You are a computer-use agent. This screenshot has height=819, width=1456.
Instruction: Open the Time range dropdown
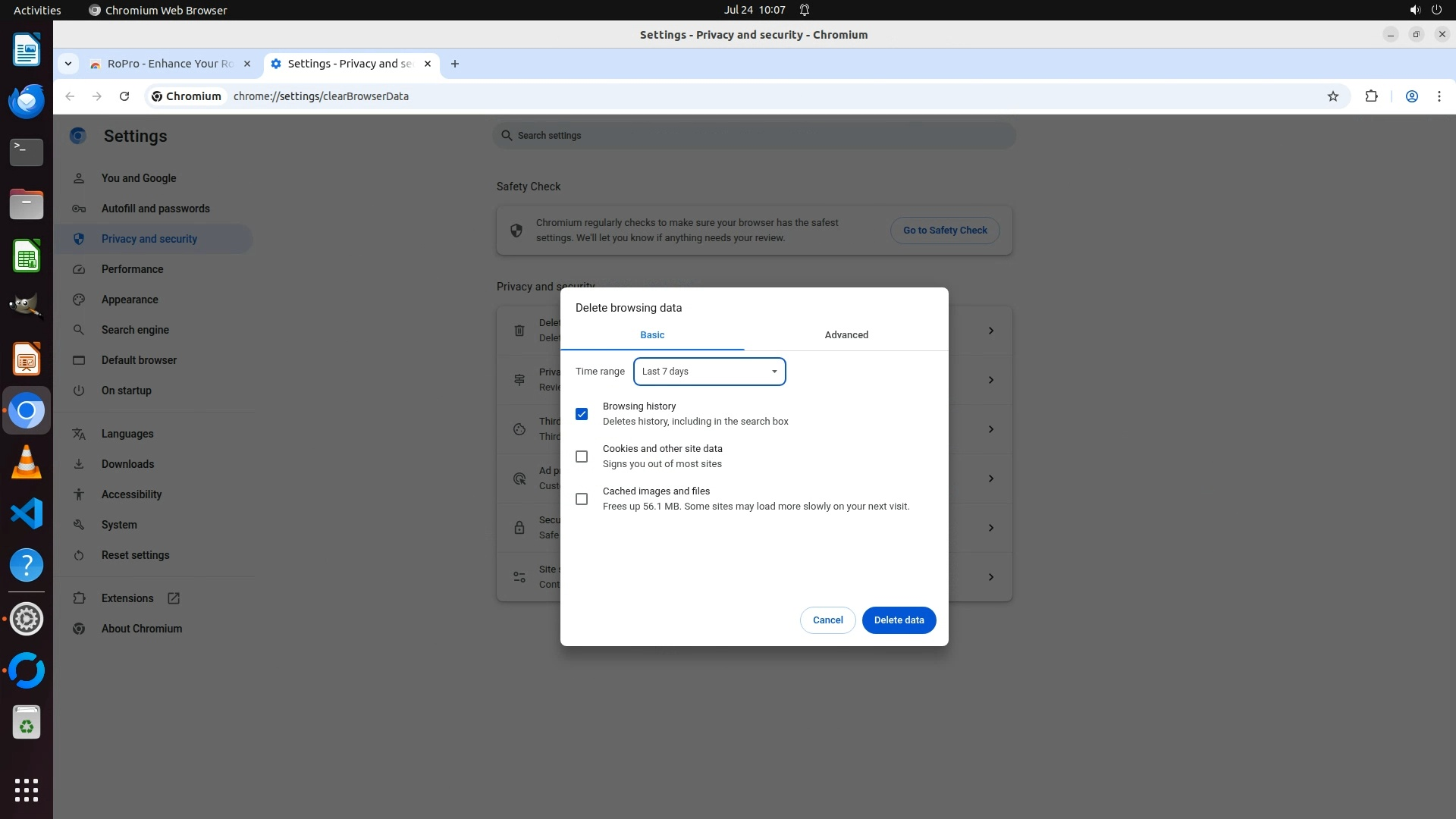[709, 372]
